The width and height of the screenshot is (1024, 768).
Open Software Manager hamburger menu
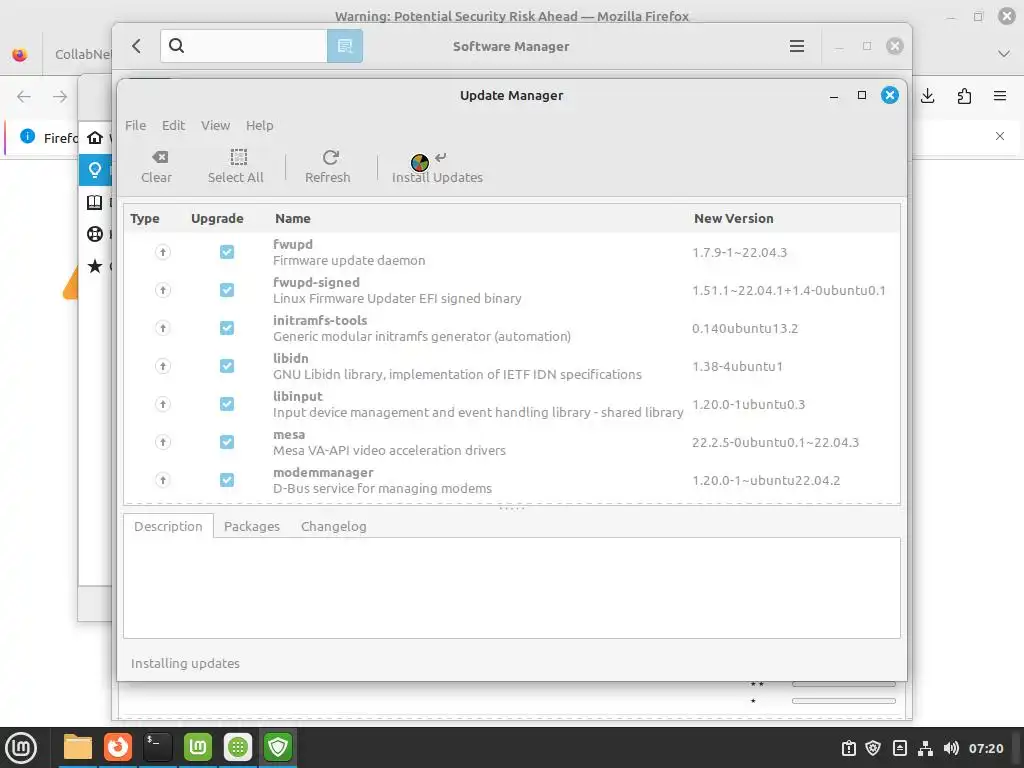(x=797, y=46)
